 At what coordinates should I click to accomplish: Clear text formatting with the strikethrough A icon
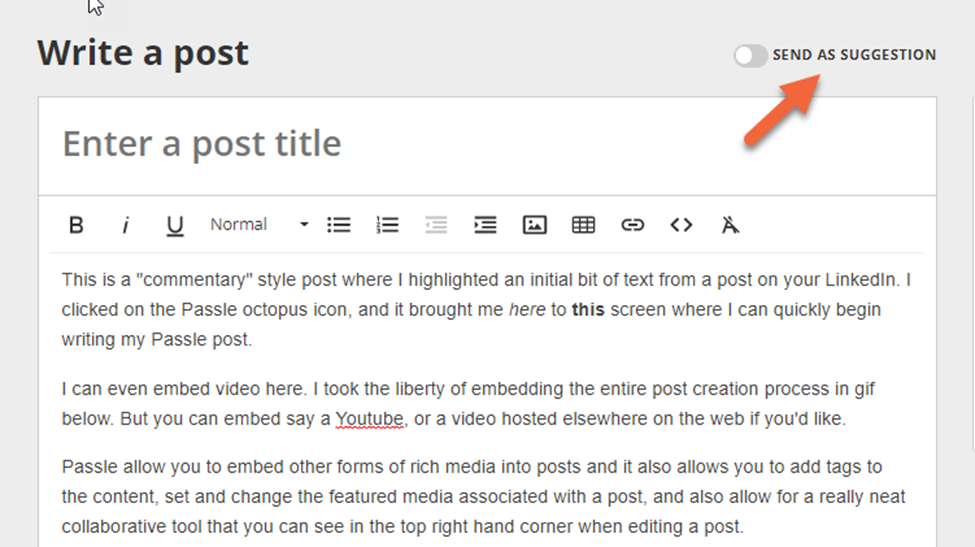pos(730,225)
